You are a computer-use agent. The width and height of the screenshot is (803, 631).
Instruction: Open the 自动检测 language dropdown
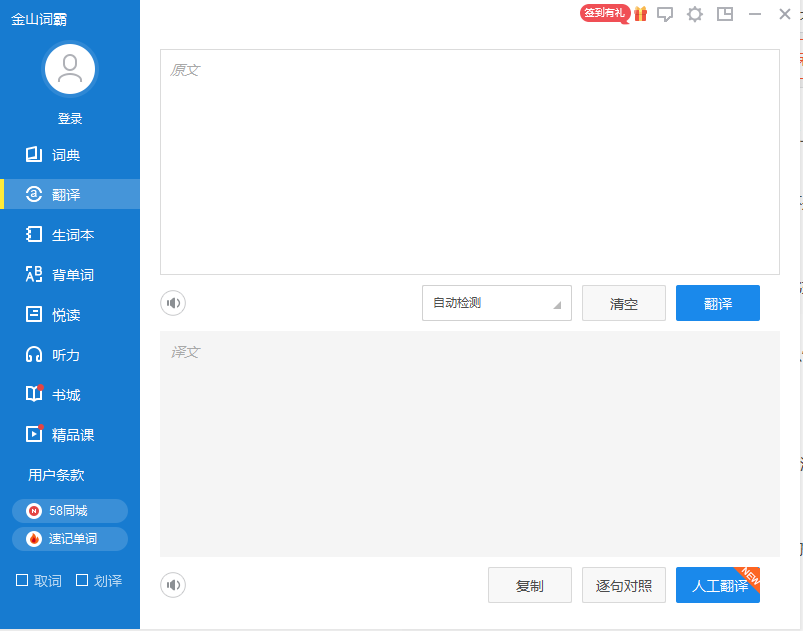[x=497, y=303]
